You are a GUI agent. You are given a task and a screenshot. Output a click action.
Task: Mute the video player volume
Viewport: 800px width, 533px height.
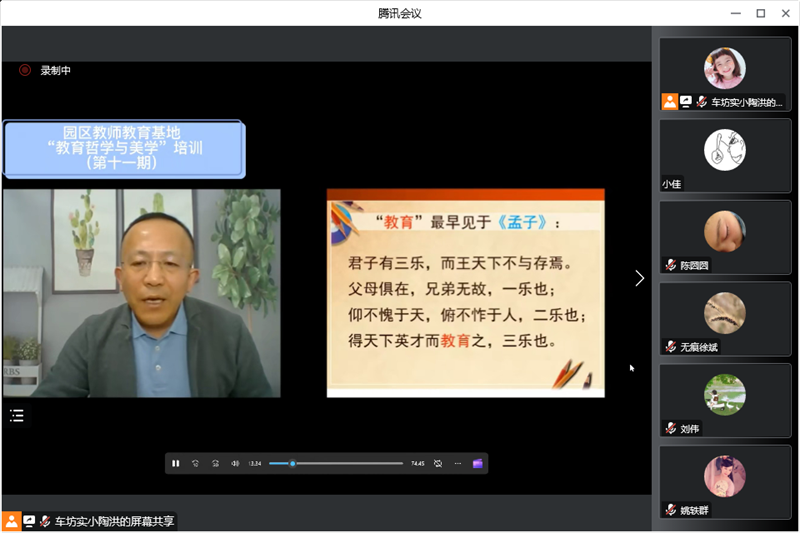click(x=235, y=463)
